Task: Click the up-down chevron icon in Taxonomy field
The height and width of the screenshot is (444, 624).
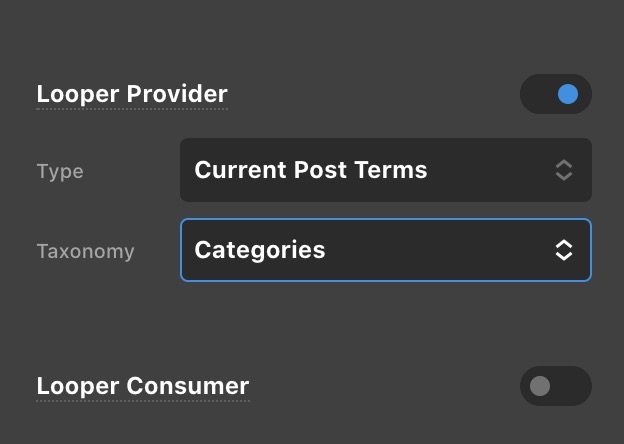Action: click(x=564, y=250)
